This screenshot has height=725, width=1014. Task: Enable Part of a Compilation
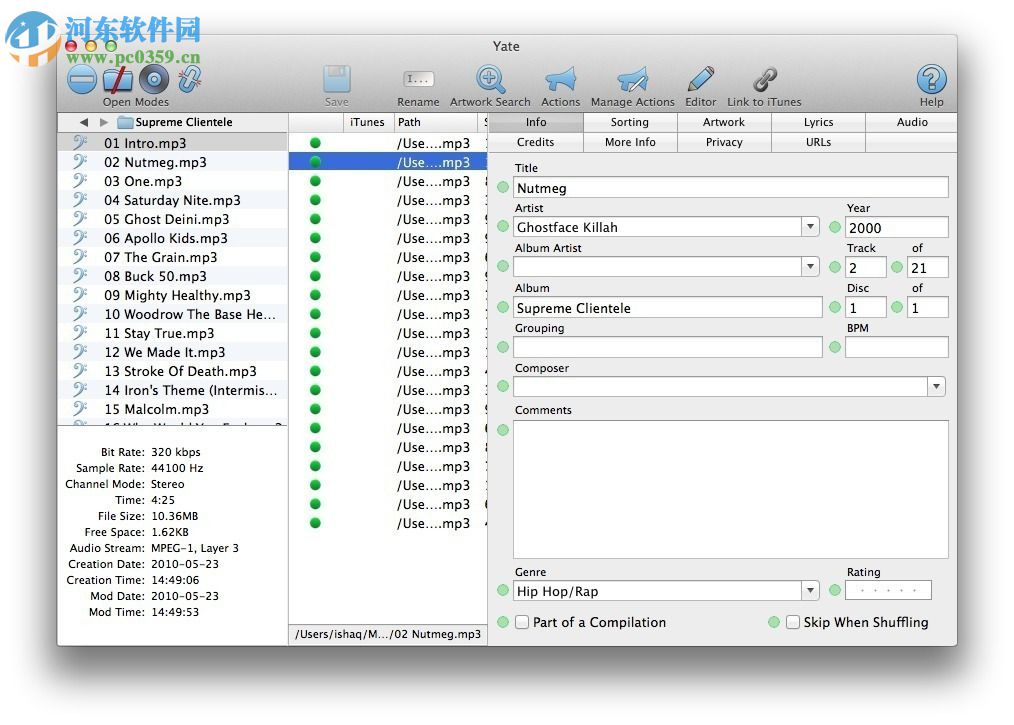tap(522, 622)
